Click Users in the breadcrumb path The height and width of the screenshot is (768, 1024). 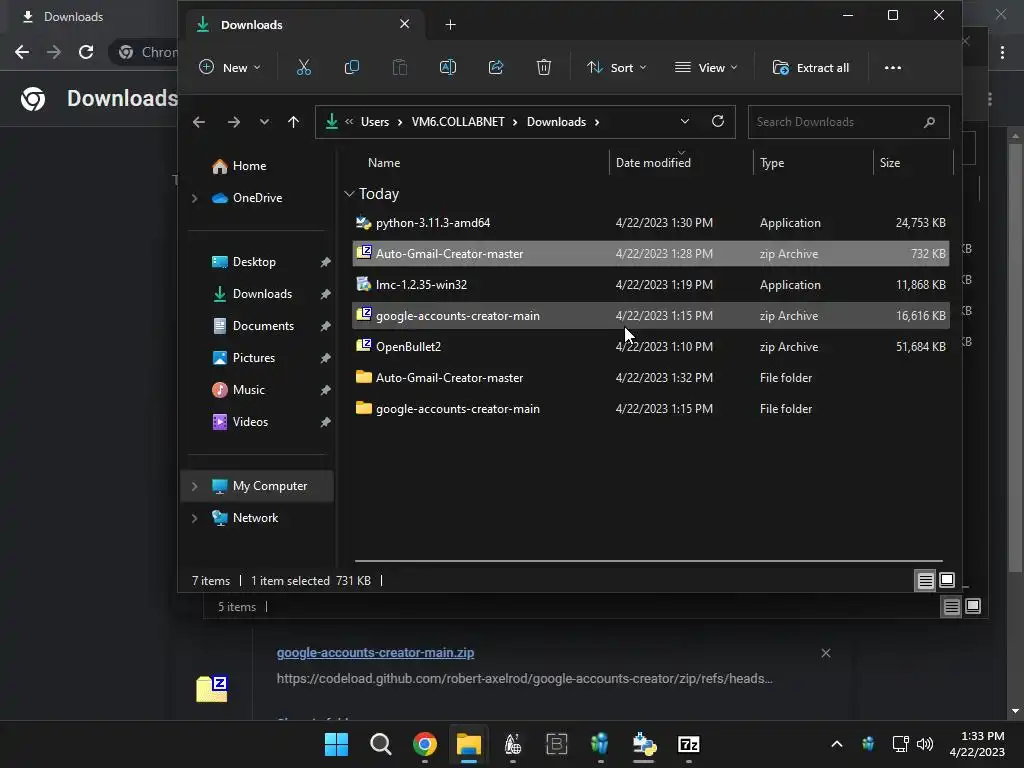tap(375, 122)
